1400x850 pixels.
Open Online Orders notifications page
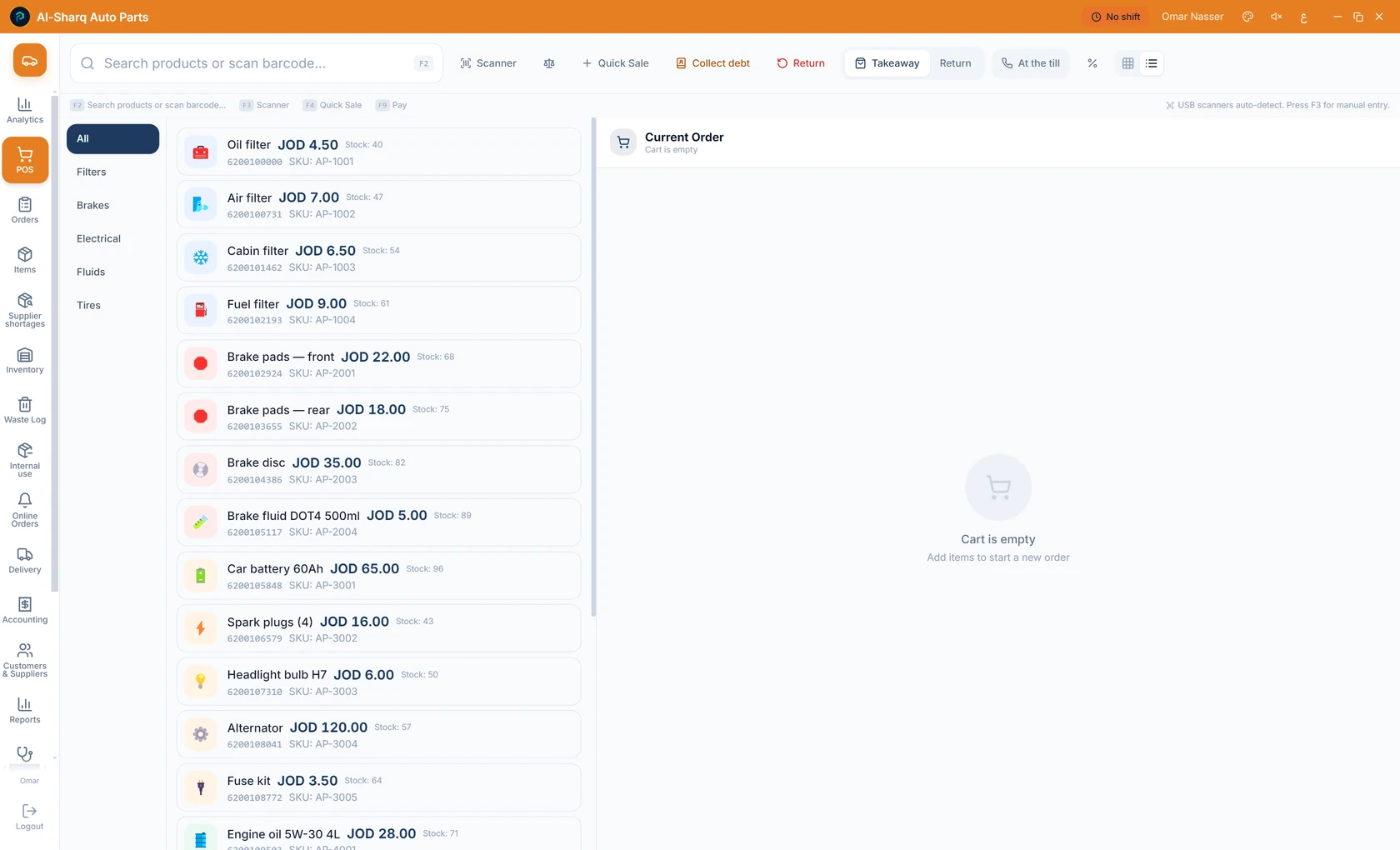(x=25, y=510)
